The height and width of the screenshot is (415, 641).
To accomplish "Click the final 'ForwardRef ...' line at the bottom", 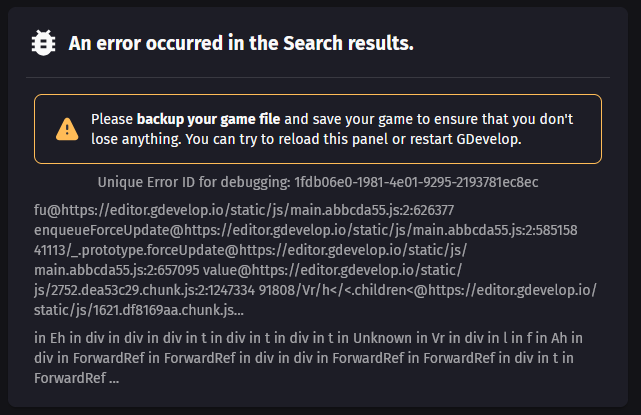I will (77, 378).
